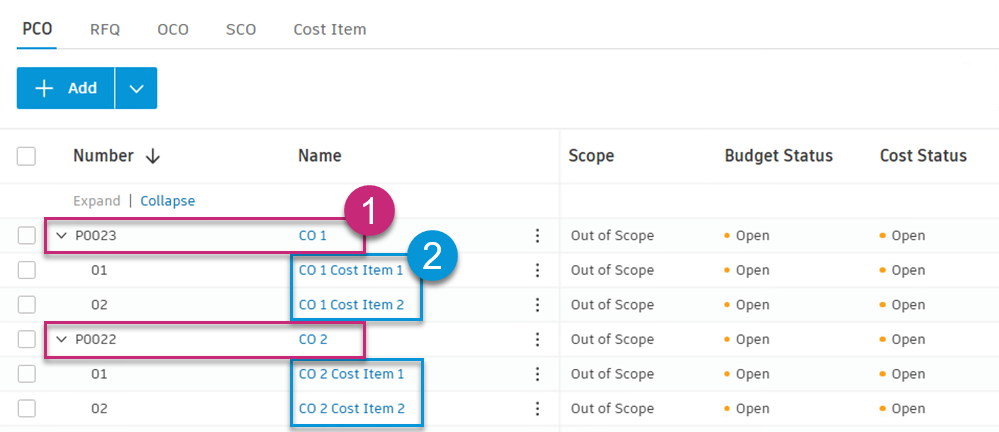Click the Add button
The height and width of the screenshot is (432, 999).
(x=66, y=88)
